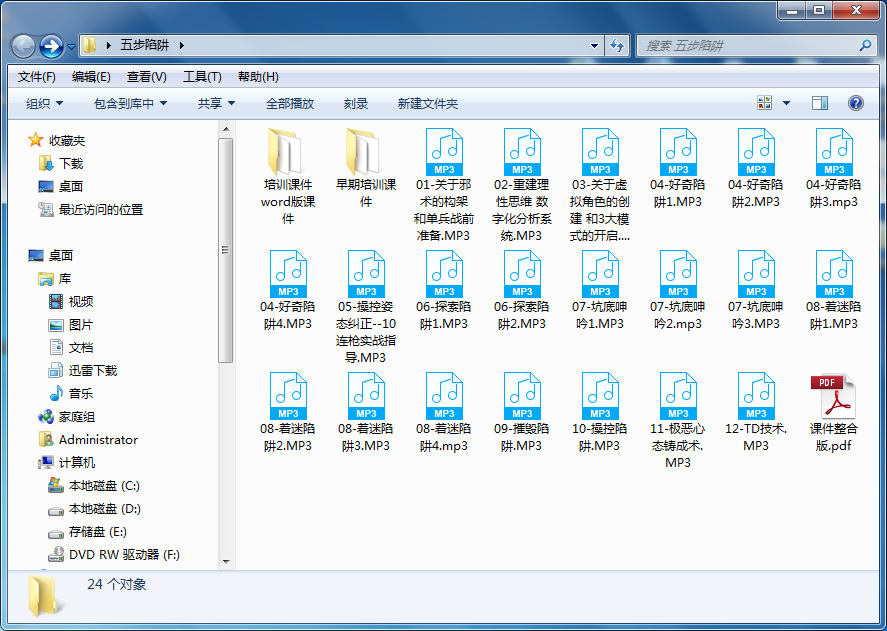Screen dimensions: 887x631
Task: Open view options dropdown arrow
Action: [x=786, y=103]
